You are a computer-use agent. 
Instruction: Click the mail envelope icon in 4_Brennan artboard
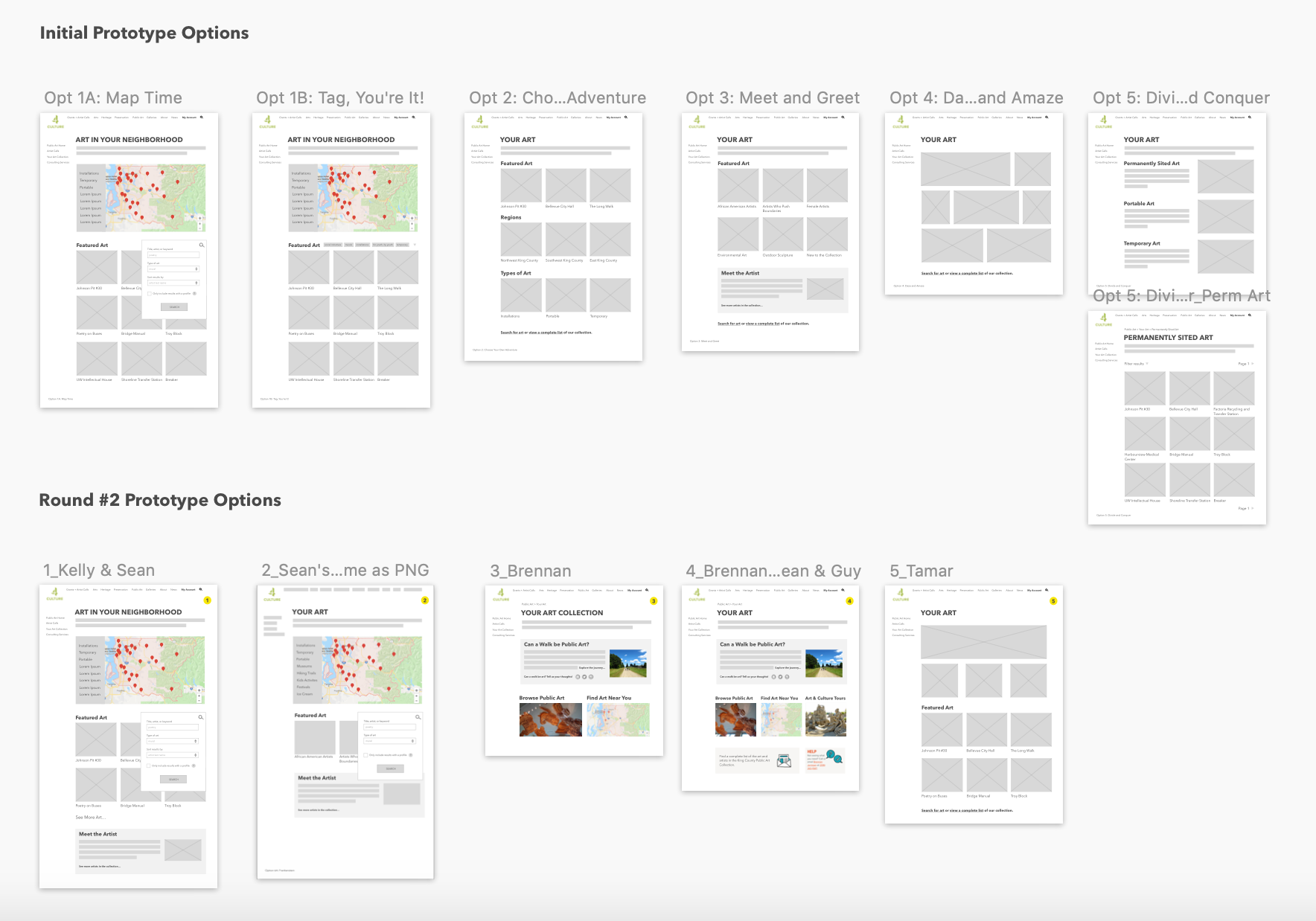click(x=784, y=760)
